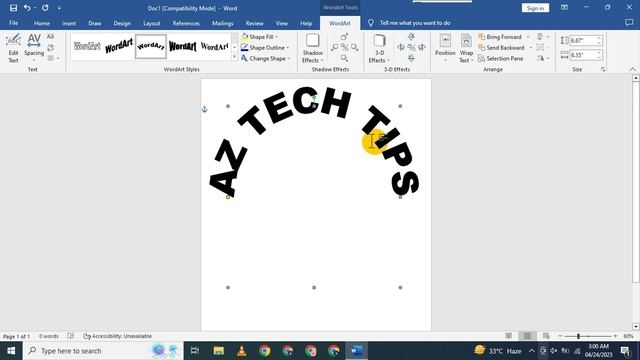This screenshot has width=640, height=360.
Task: Select the first outlined WordArt style
Action: (x=87, y=46)
